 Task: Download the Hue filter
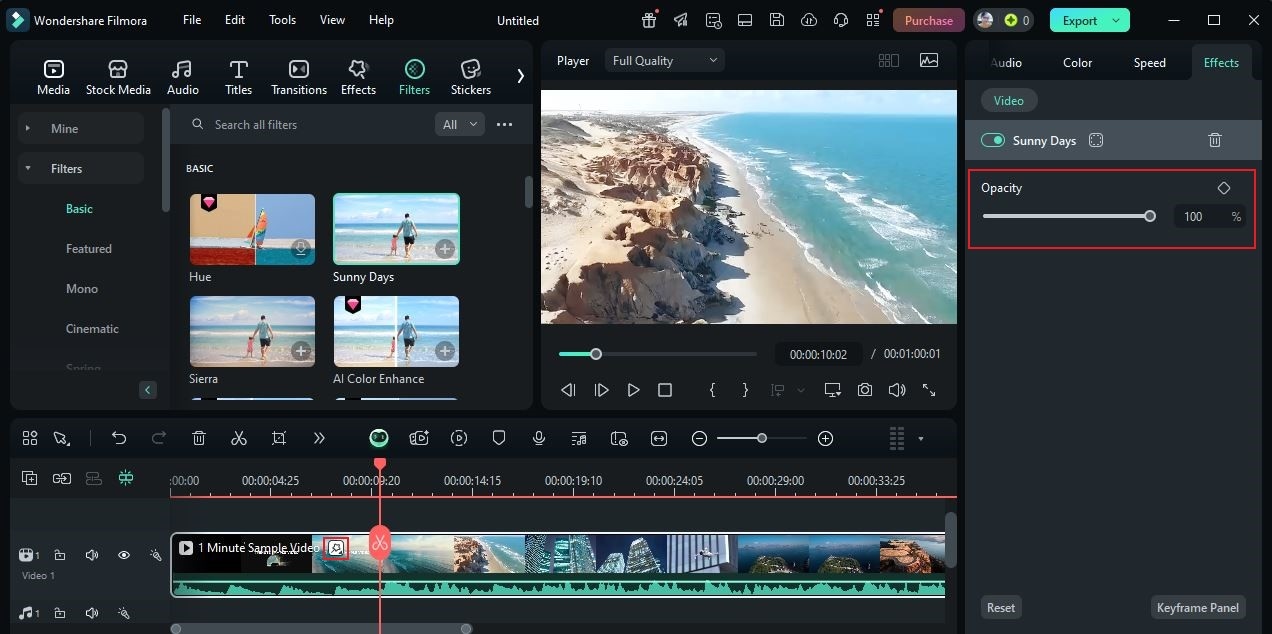click(301, 249)
